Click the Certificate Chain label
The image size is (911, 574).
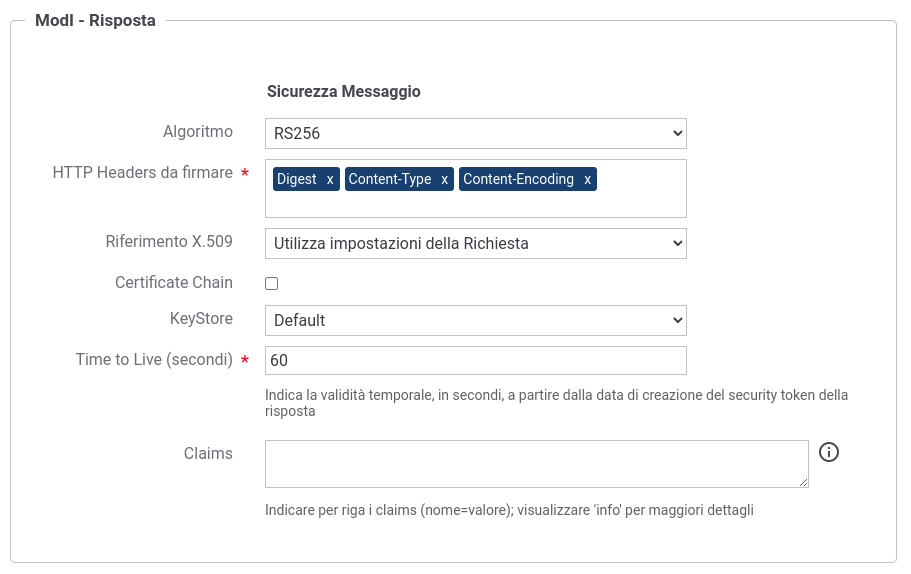174,282
